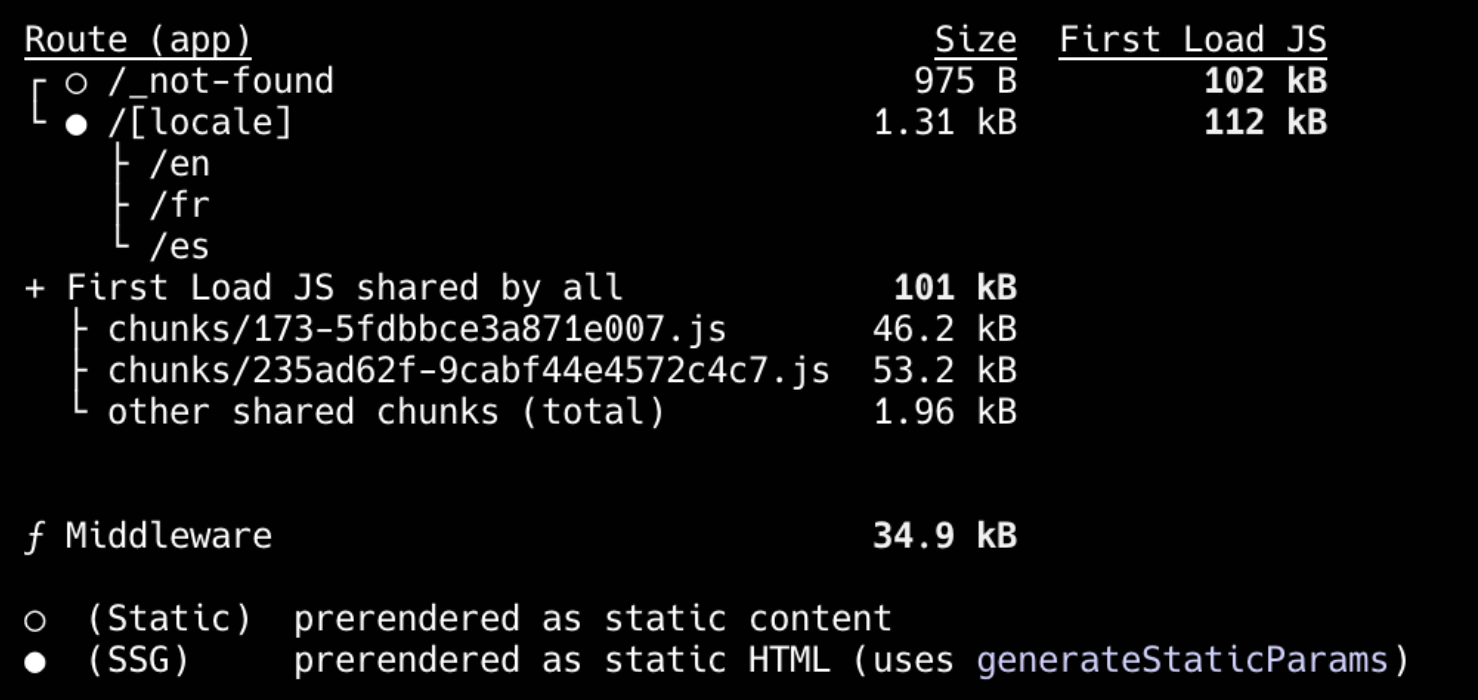This screenshot has width=1478, height=700.
Task: Click the hollow Static legend circle
Action: [35, 621]
